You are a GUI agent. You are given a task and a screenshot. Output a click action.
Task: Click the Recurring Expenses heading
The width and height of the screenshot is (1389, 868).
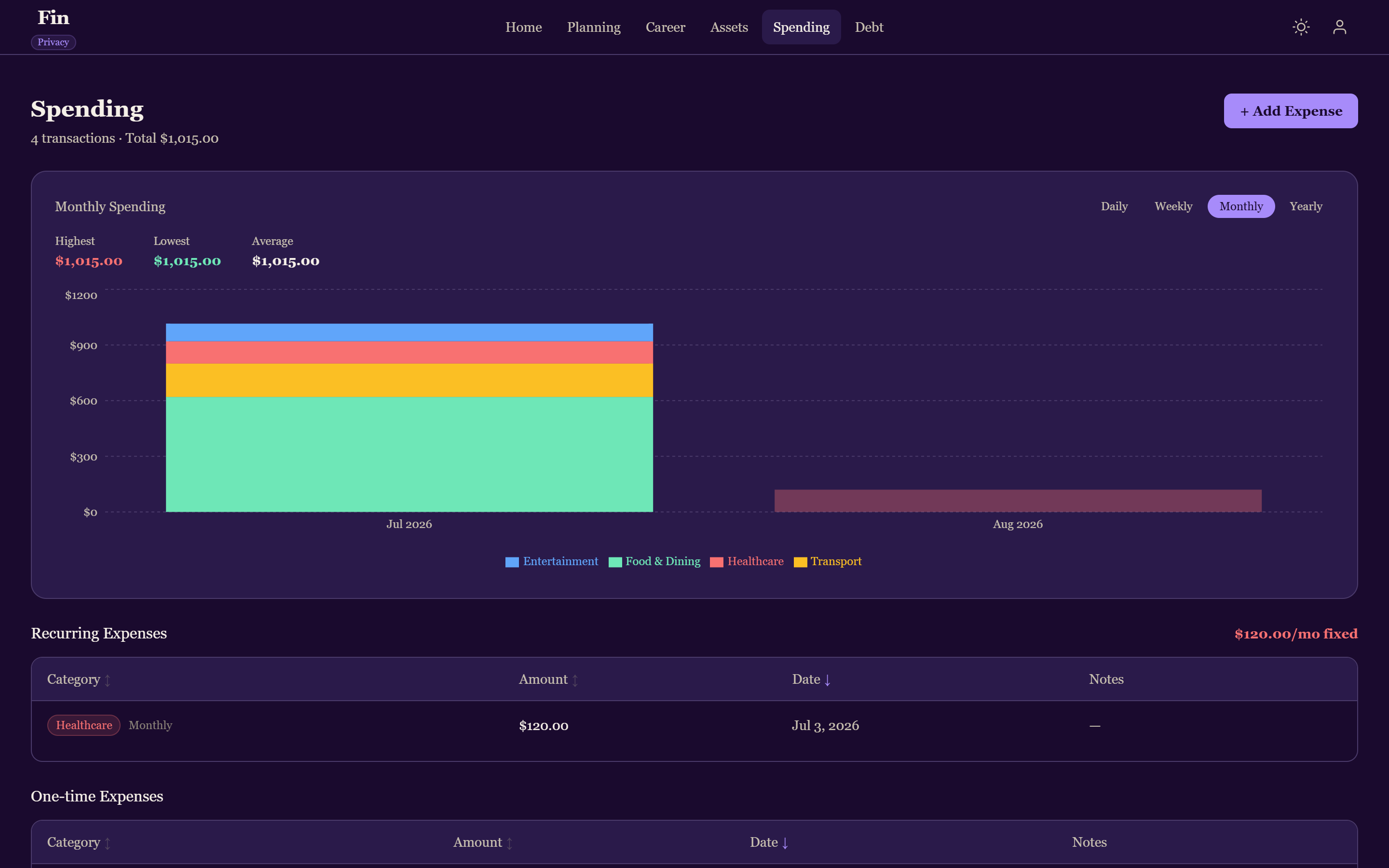pyautogui.click(x=99, y=633)
